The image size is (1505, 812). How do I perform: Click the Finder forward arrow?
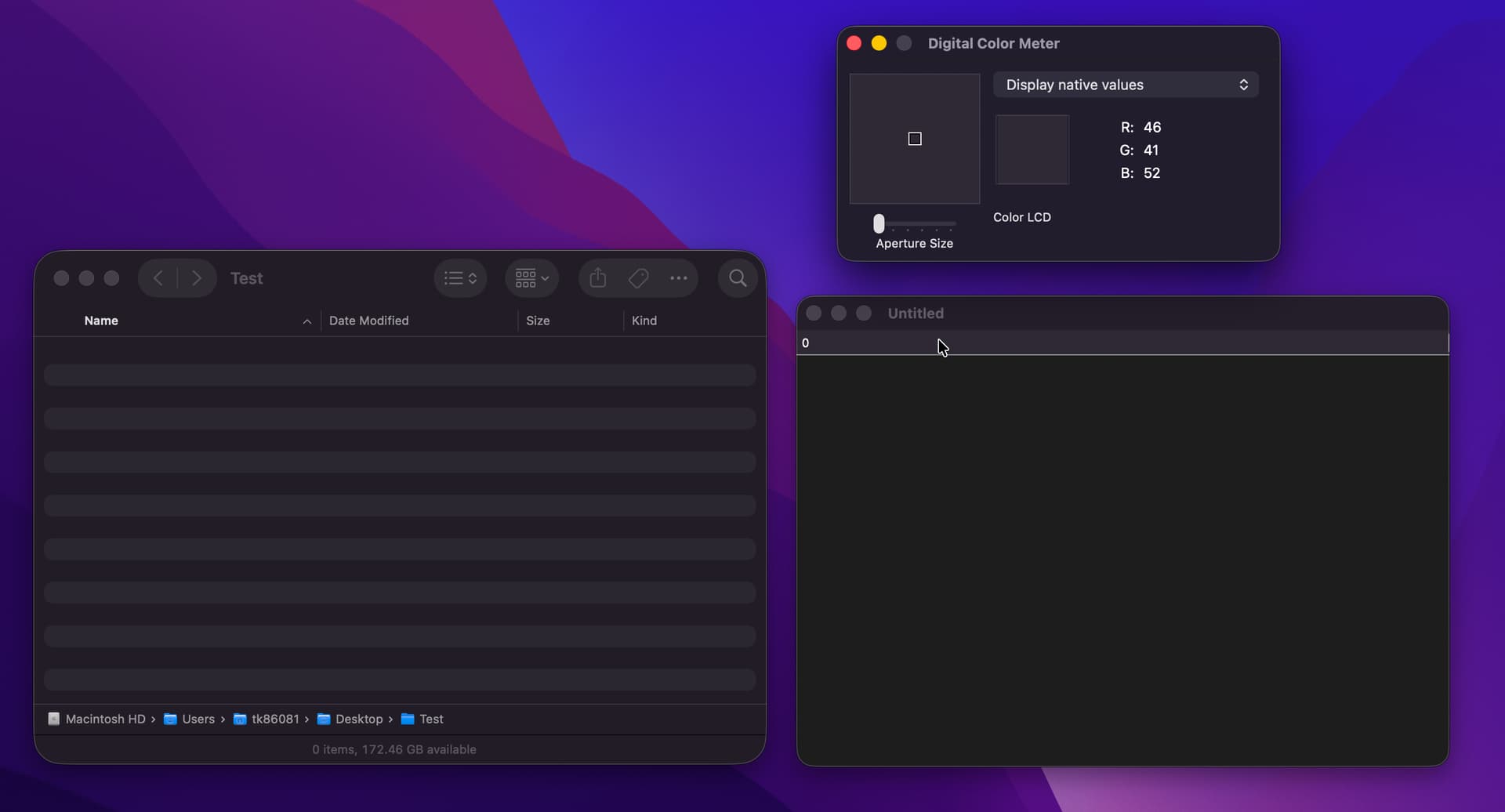(197, 278)
